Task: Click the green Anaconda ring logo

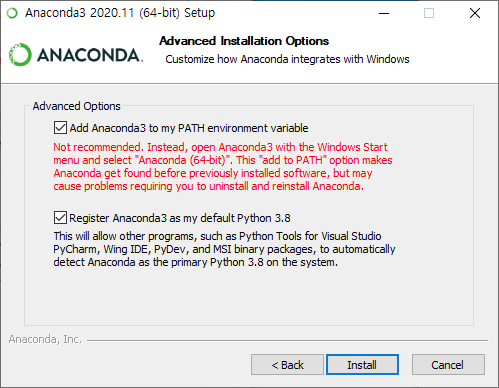Action: [20, 55]
